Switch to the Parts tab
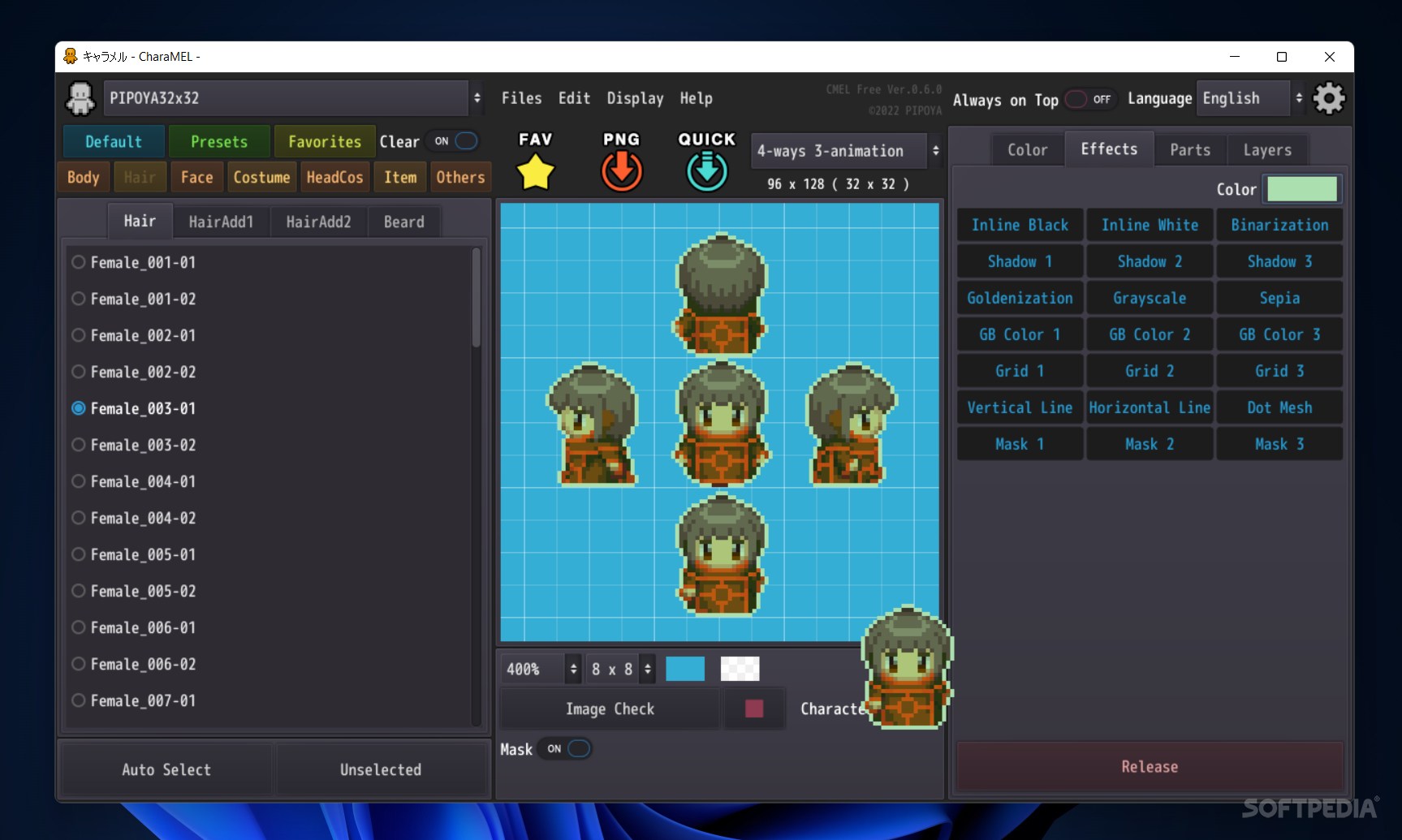1402x840 pixels. coord(1190,150)
